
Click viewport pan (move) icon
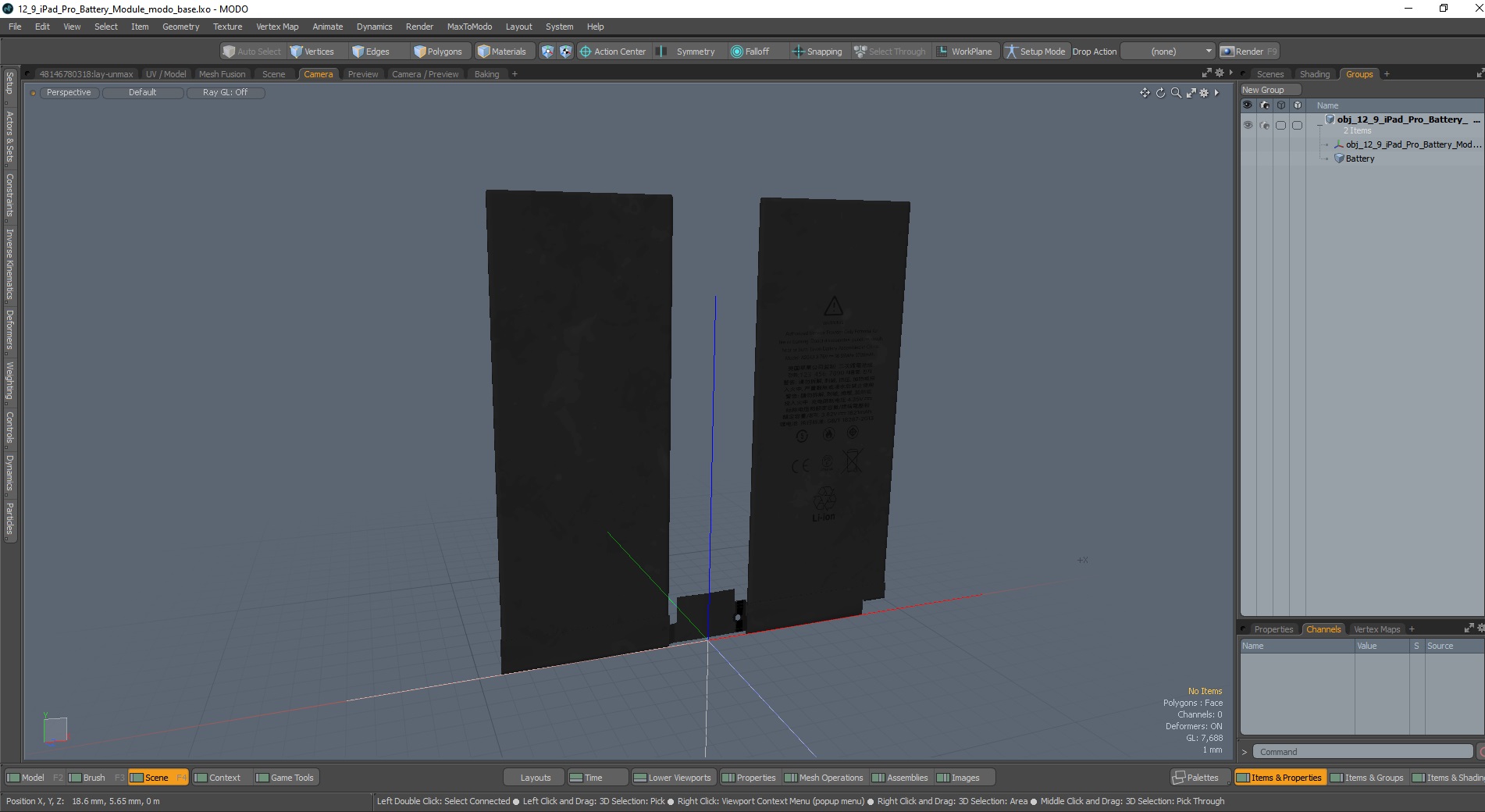[x=1145, y=93]
